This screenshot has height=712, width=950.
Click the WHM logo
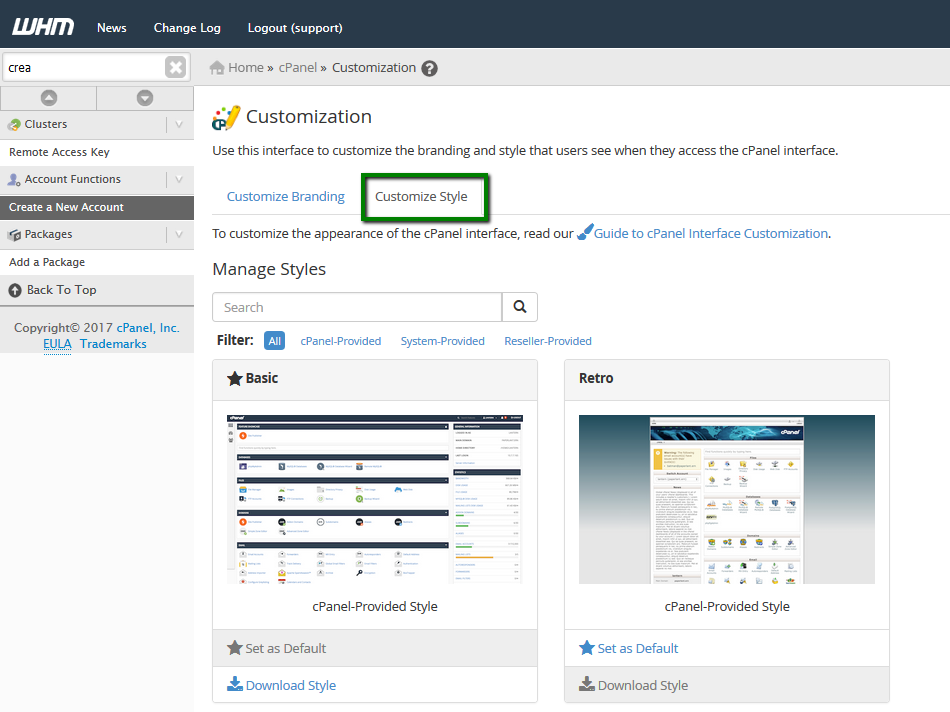43,27
